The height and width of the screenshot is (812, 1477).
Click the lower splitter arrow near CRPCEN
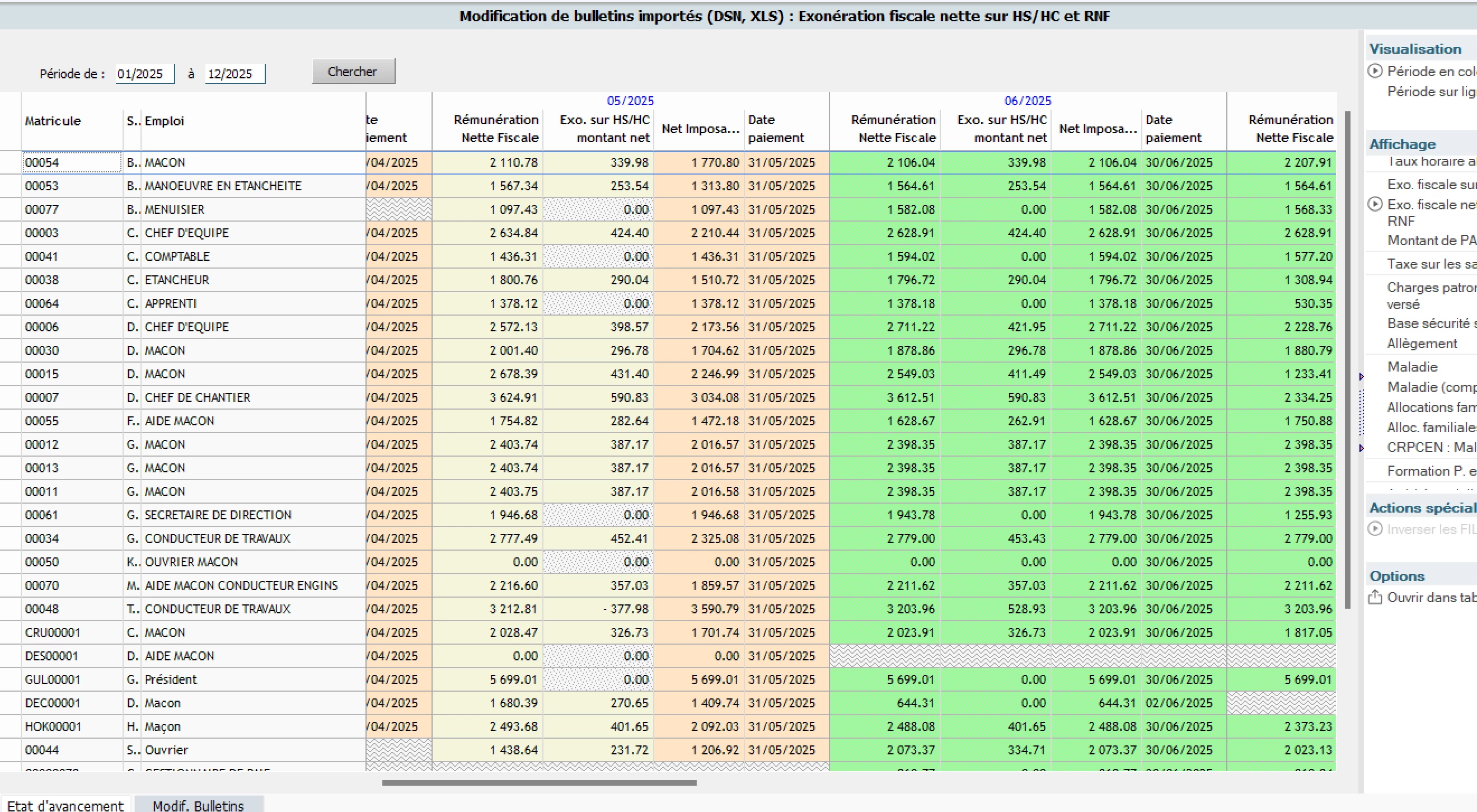point(1361,448)
